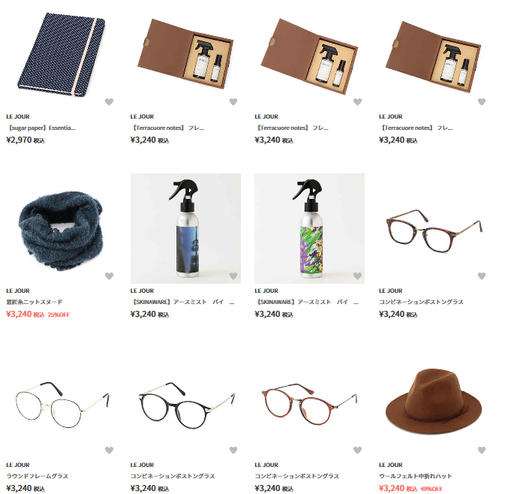Image resolution: width=511 pixels, height=494 pixels.
Task: Like the first Terracuore notes gift box
Action: pyautogui.click(x=233, y=102)
